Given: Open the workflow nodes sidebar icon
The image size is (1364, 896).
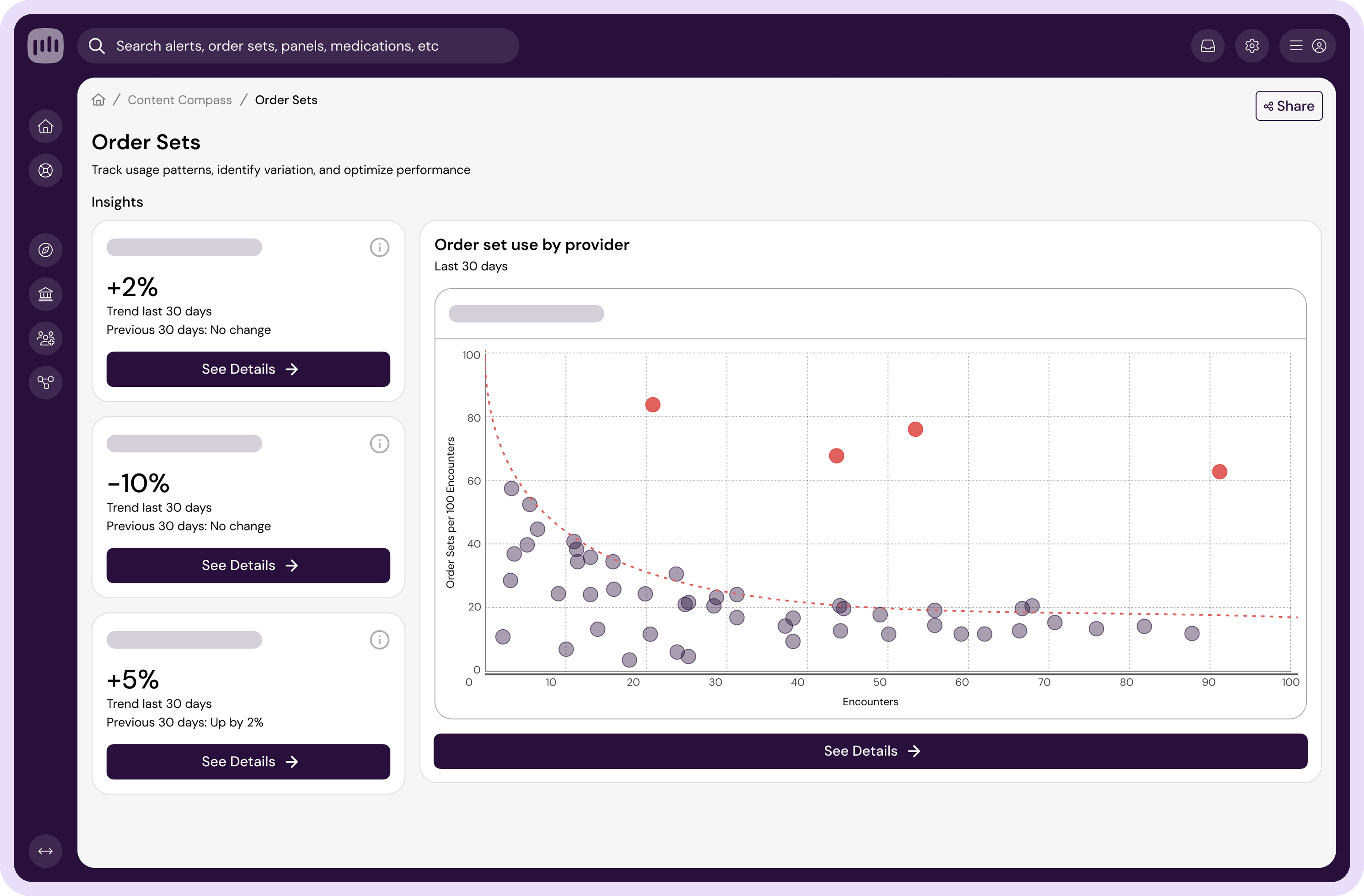Looking at the screenshot, I should pyautogui.click(x=45, y=383).
